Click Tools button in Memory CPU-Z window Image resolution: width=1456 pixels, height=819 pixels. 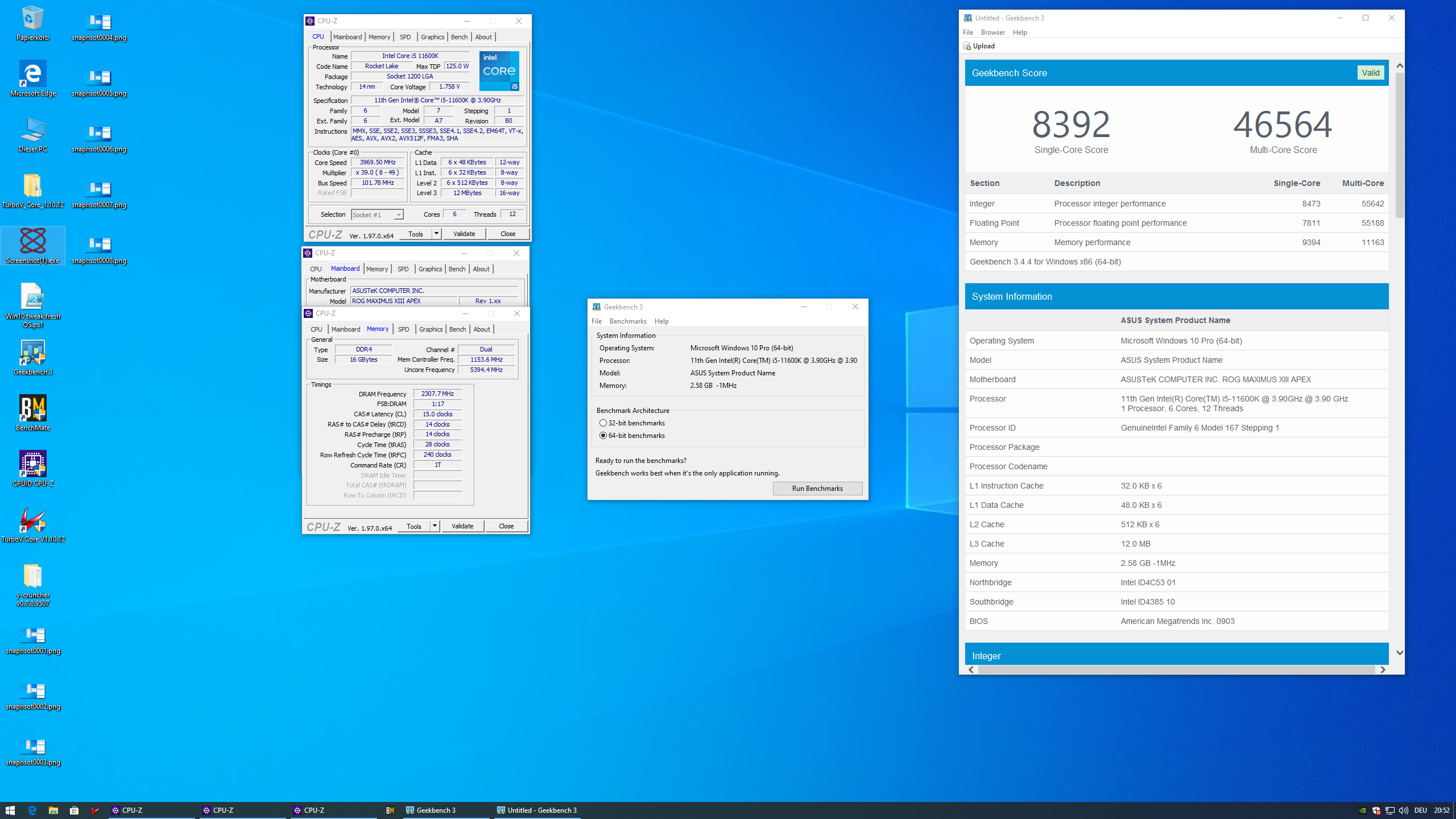click(x=414, y=526)
